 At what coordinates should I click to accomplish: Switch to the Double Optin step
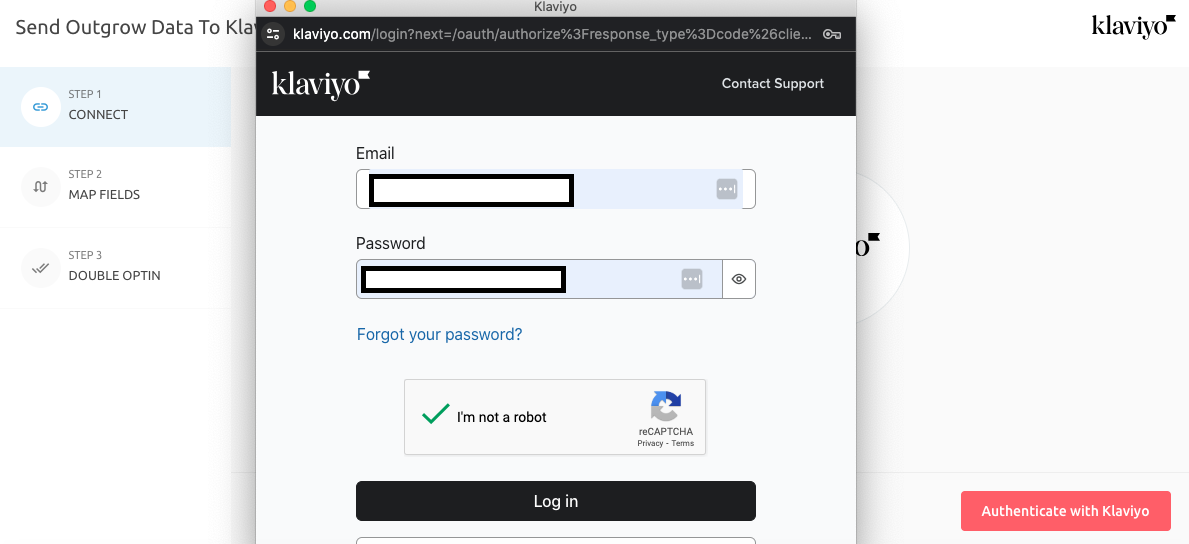[x=114, y=275]
